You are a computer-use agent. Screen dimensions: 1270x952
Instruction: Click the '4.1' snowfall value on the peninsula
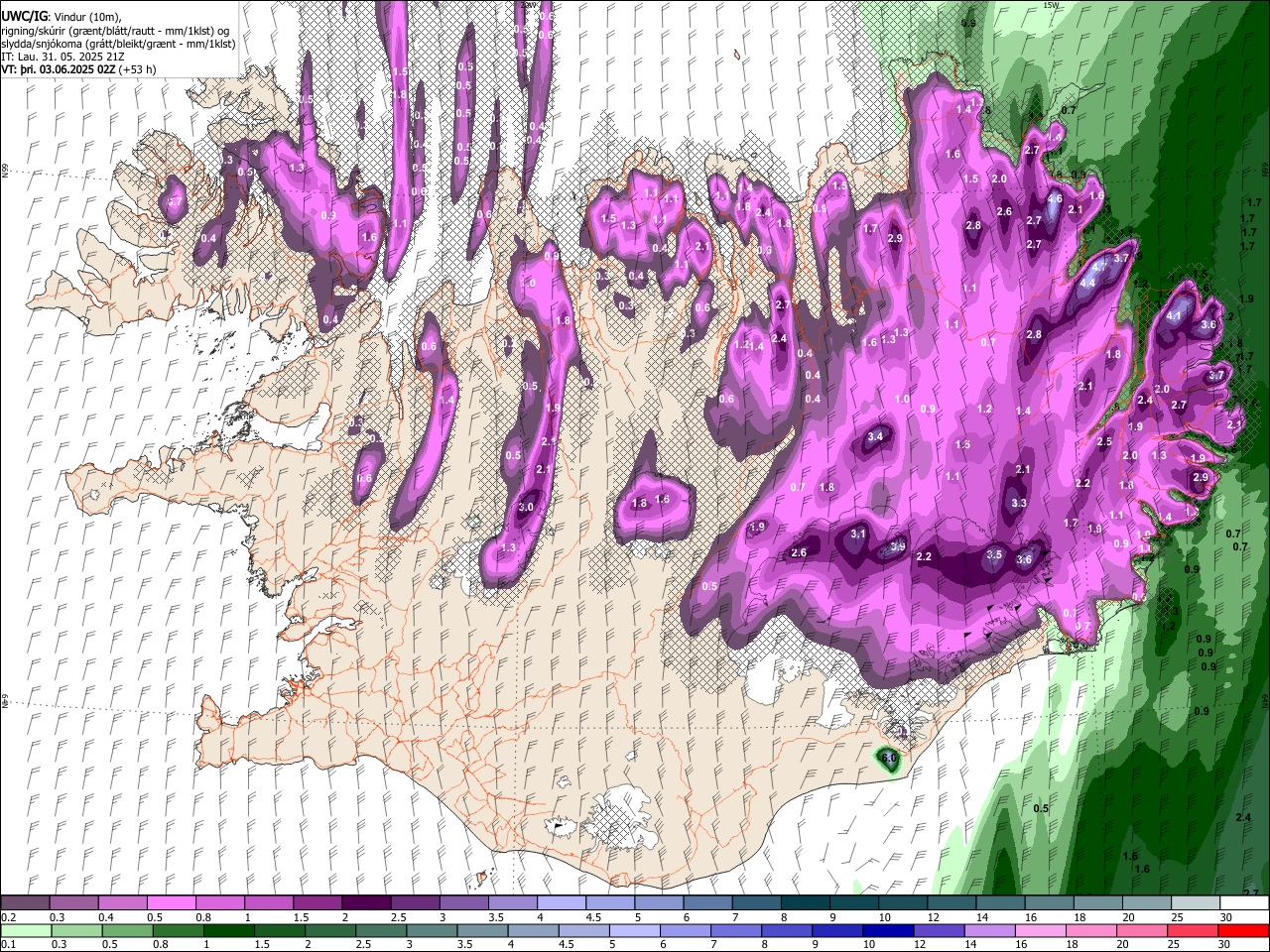pos(1175,316)
